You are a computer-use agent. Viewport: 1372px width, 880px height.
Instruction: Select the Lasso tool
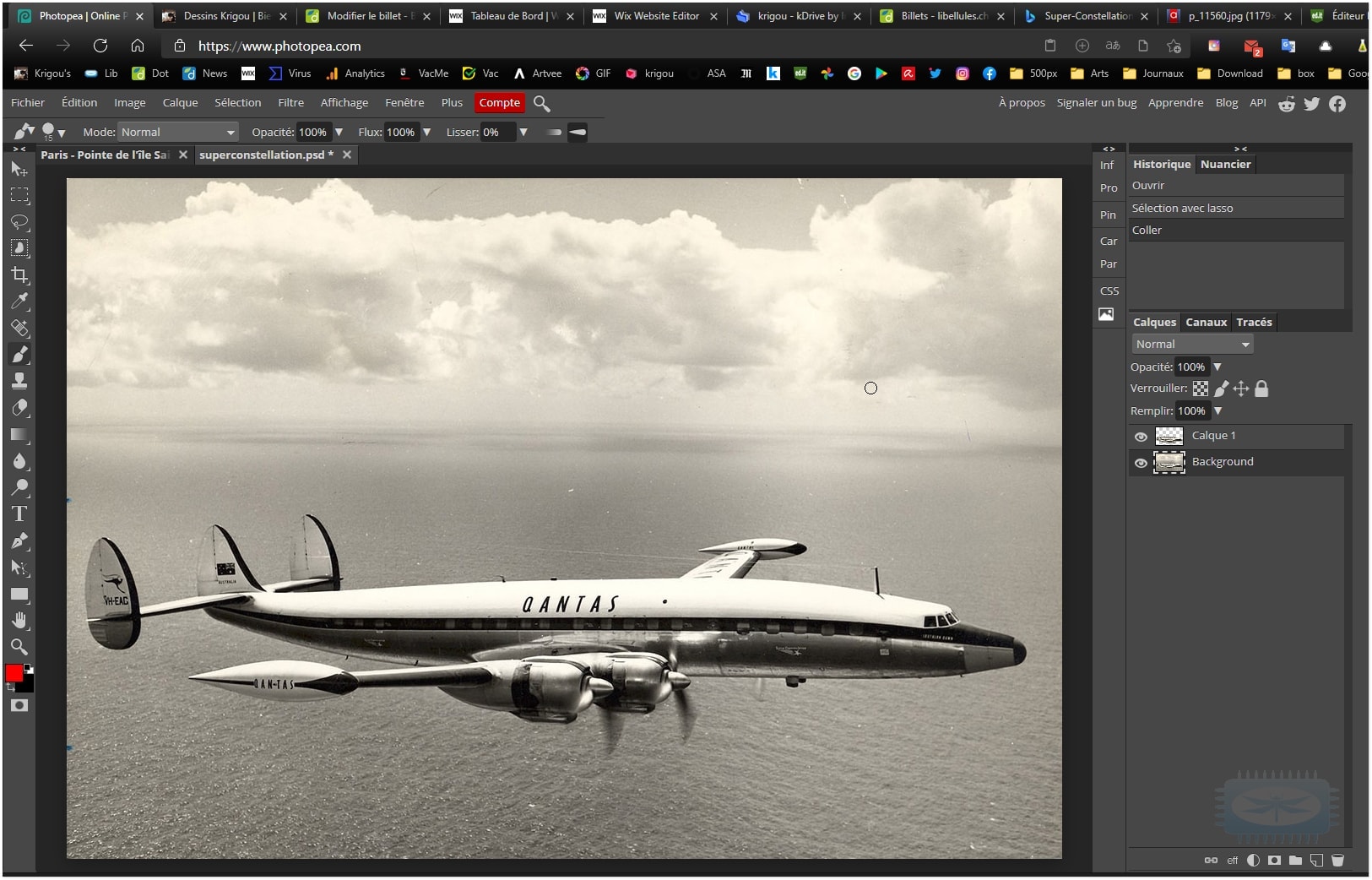pos(19,222)
